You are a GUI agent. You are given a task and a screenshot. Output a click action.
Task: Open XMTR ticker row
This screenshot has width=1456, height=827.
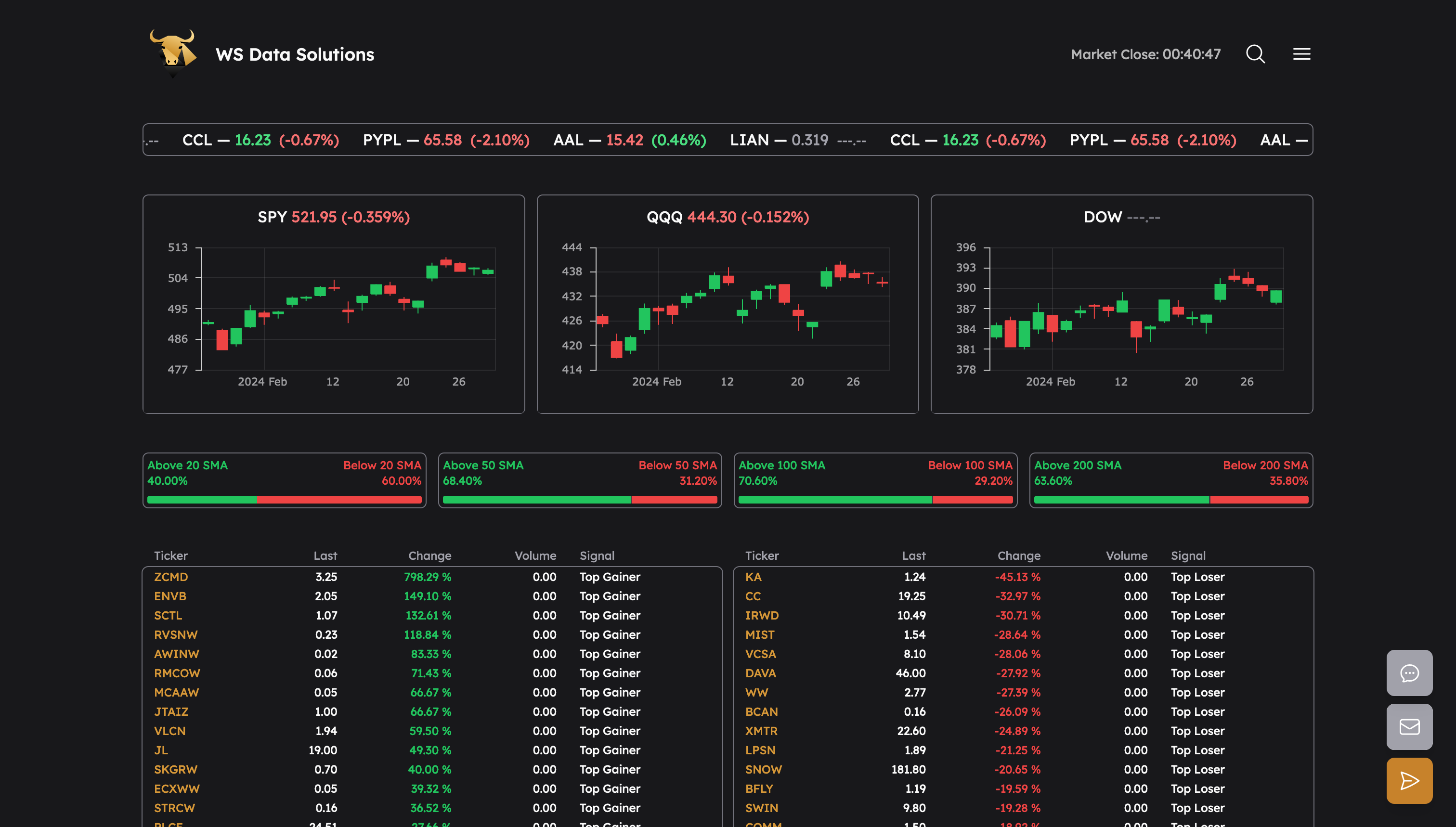[x=1023, y=732]
